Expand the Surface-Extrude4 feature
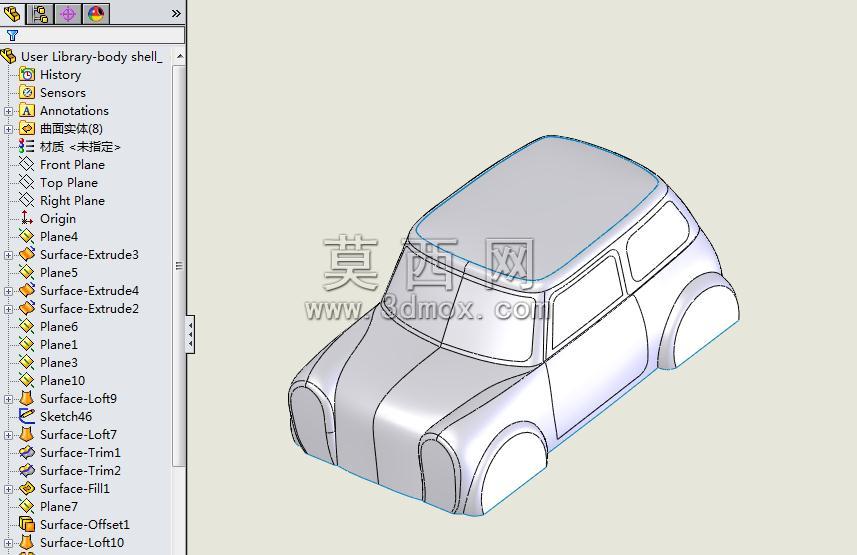 [8, 291]
